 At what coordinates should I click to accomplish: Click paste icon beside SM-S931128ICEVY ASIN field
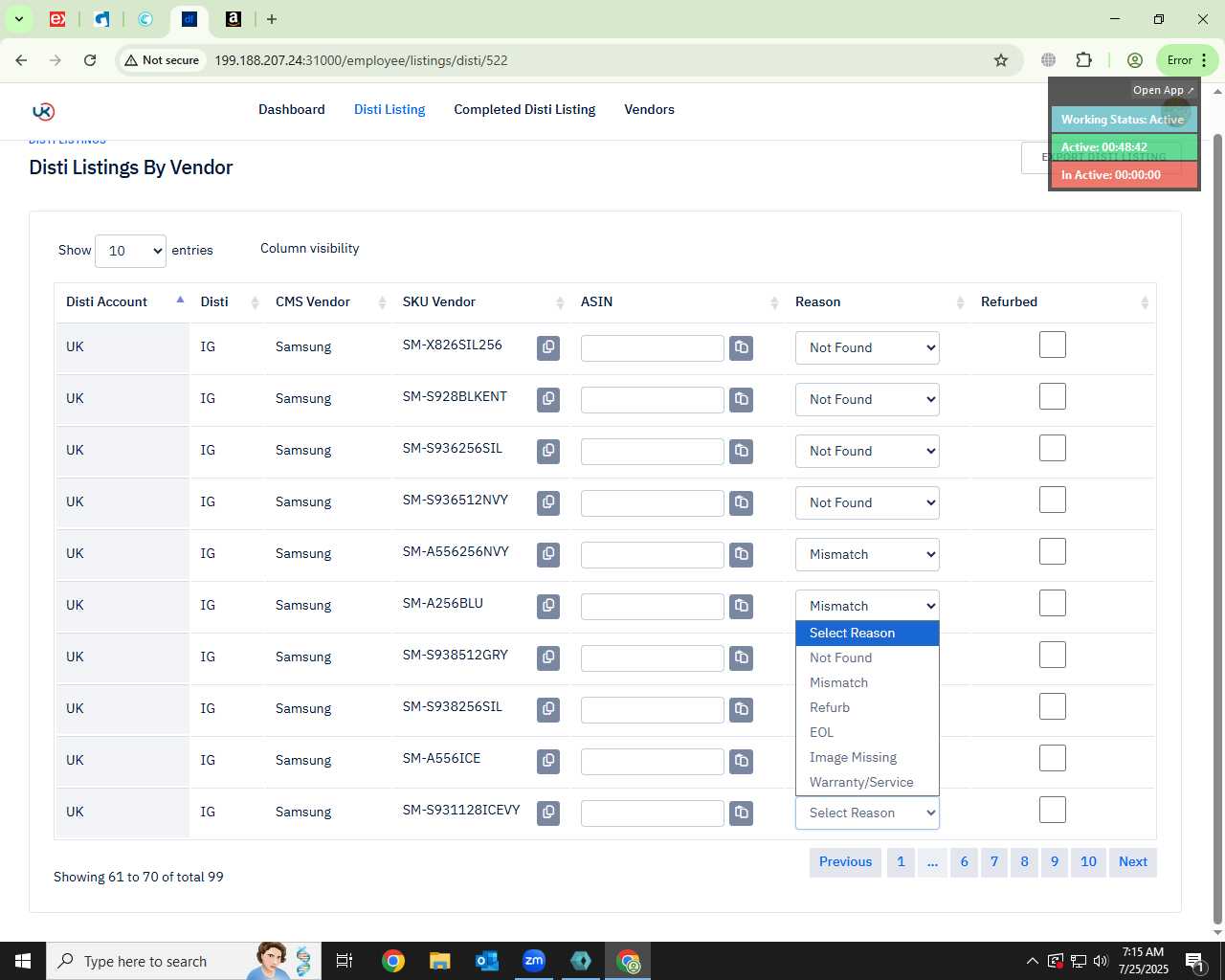click(x=742, y=813)
